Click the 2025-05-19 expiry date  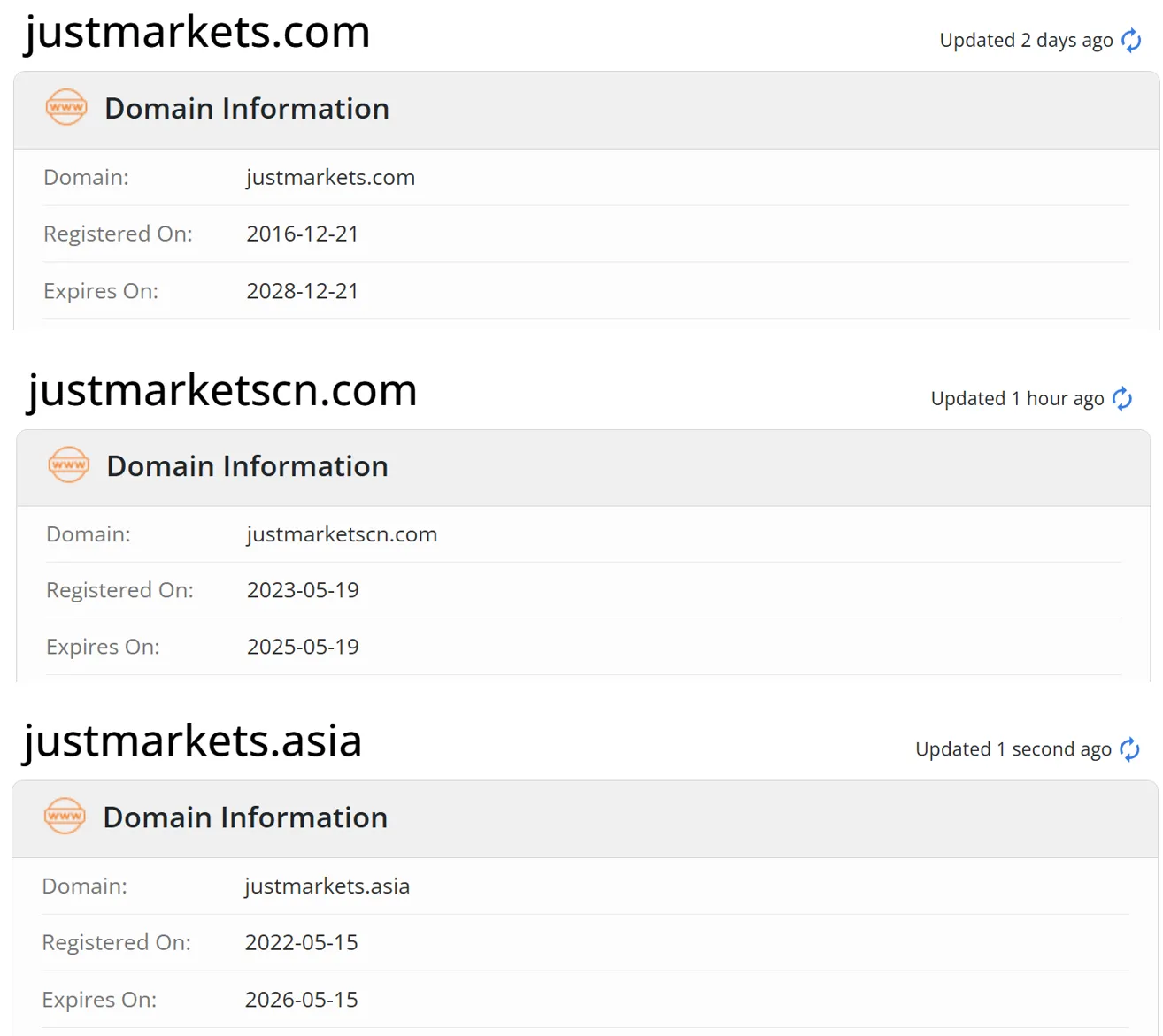tap(303, 647)
